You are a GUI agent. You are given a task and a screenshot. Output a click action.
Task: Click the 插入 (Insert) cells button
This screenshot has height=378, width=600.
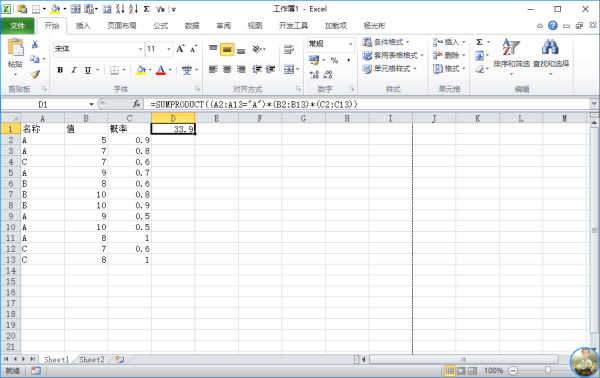click(x=449, y=42)
